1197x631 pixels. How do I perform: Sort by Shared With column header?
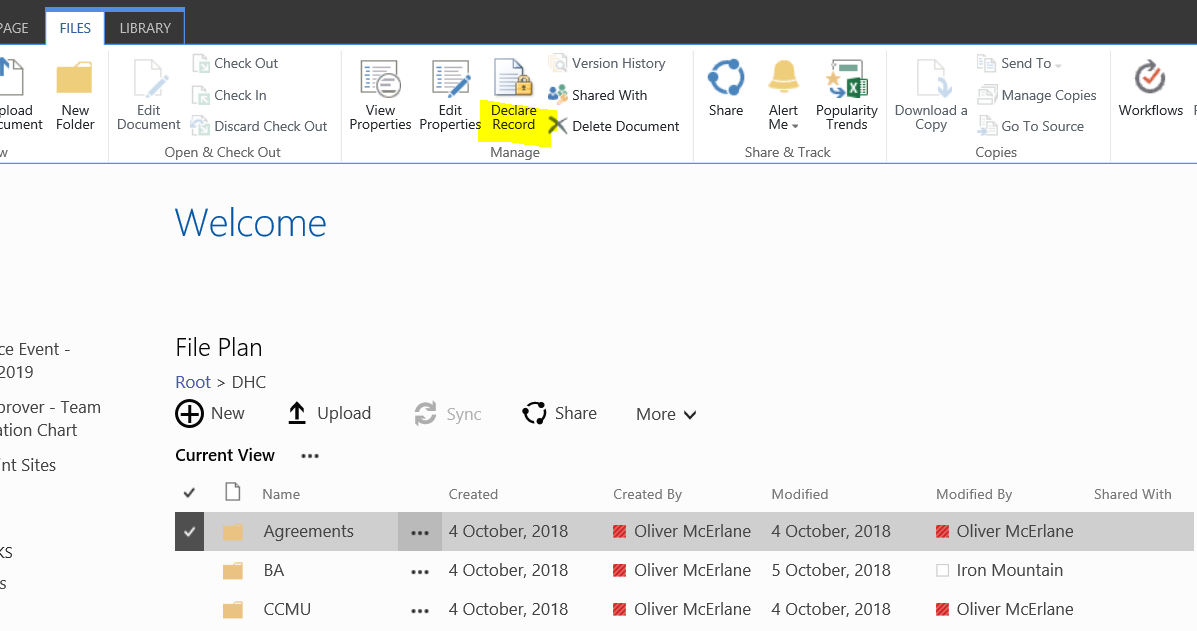tap(1133, 494)
